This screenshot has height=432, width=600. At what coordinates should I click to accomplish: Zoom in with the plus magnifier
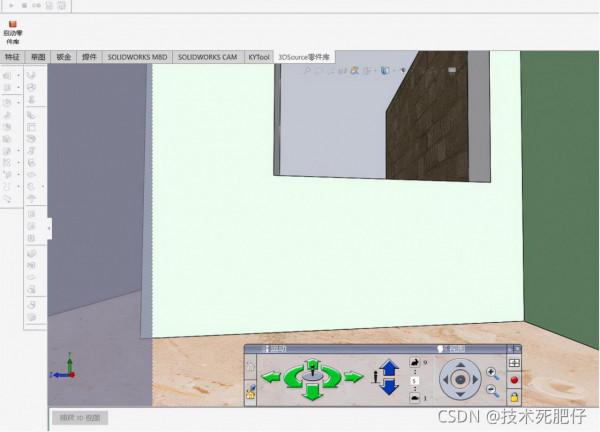(492, 373)
